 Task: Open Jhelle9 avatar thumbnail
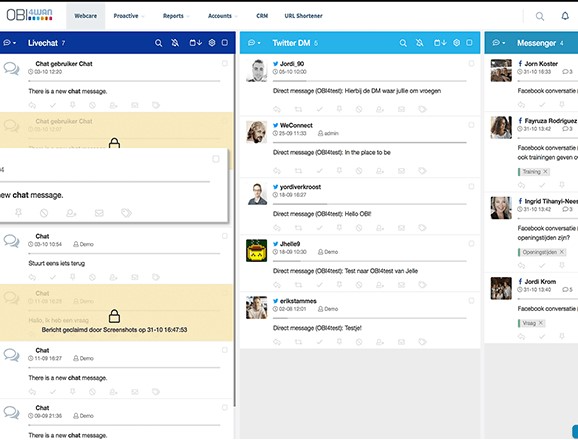click(256, 251)
